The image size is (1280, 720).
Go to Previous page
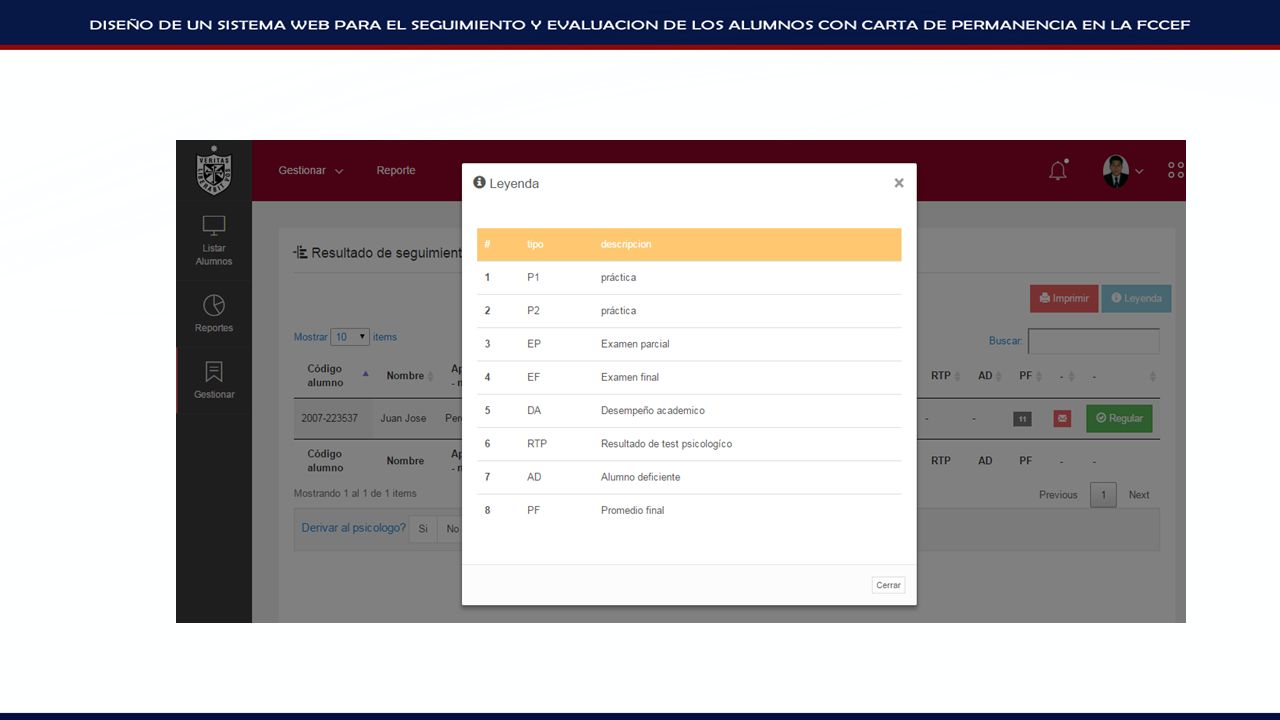pos(1058,495)
